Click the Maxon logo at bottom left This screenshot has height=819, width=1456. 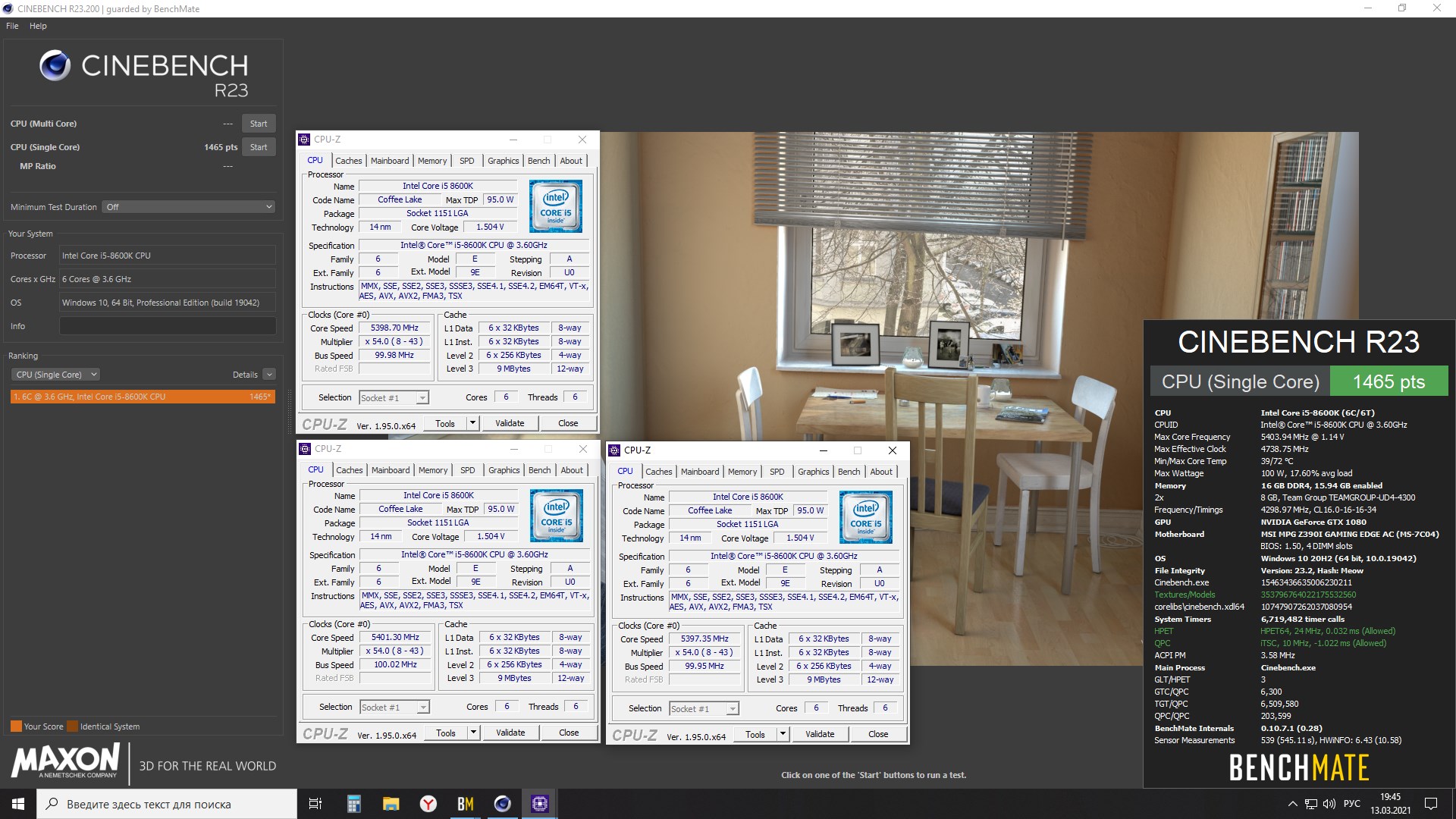coord(65,761)
